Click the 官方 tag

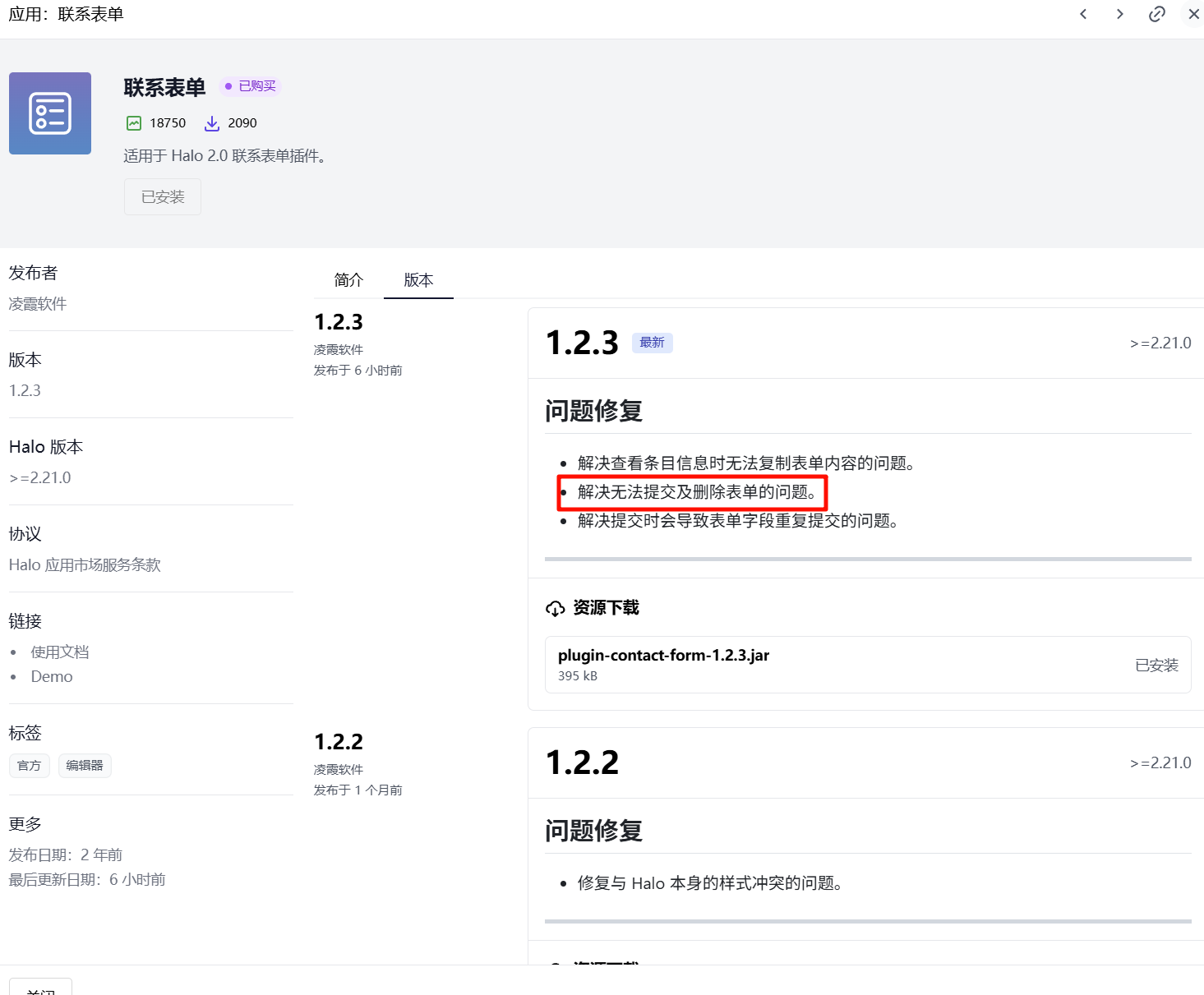[x=30, y=766]
